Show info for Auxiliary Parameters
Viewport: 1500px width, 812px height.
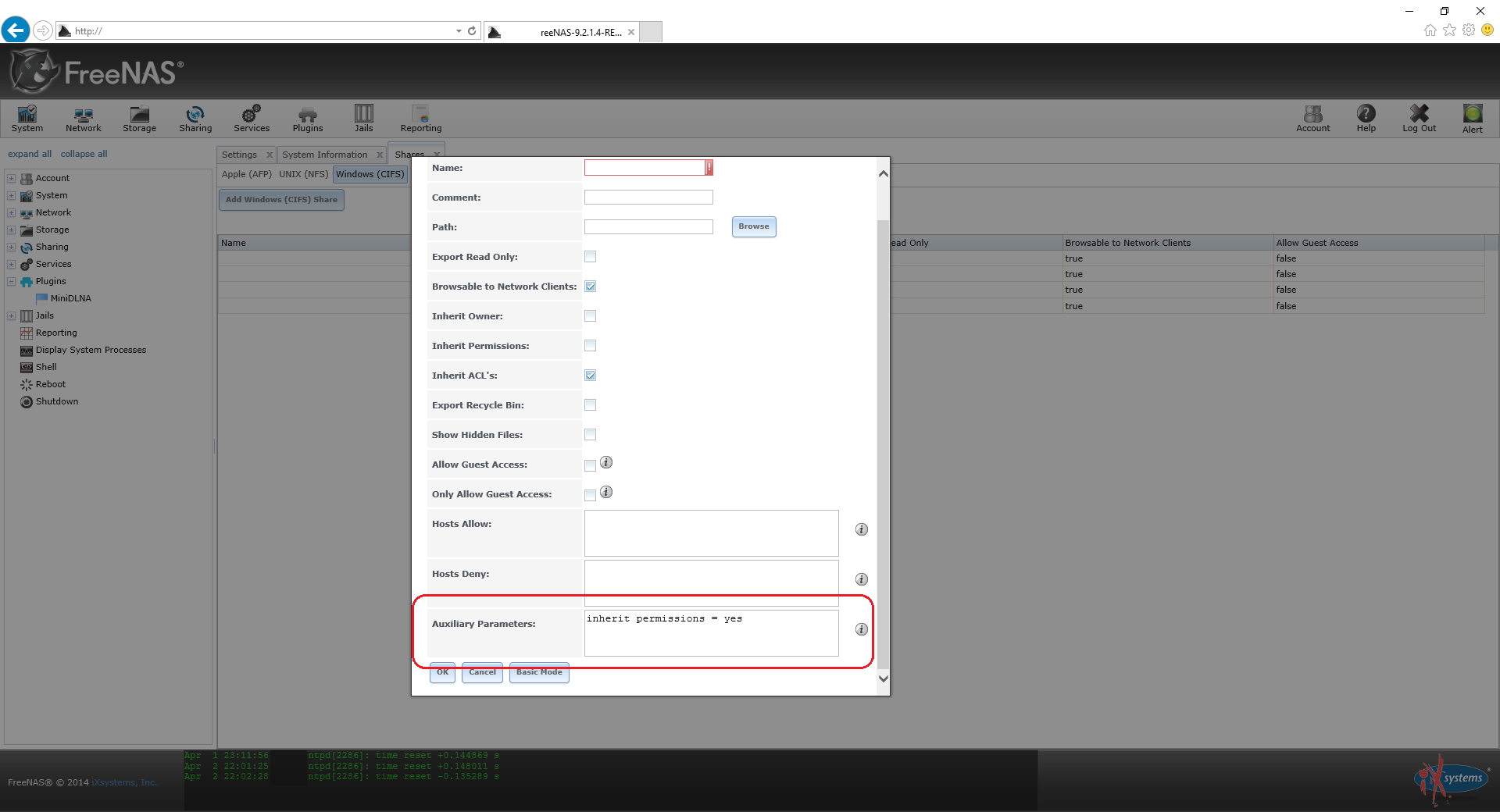tap(862, 629)
